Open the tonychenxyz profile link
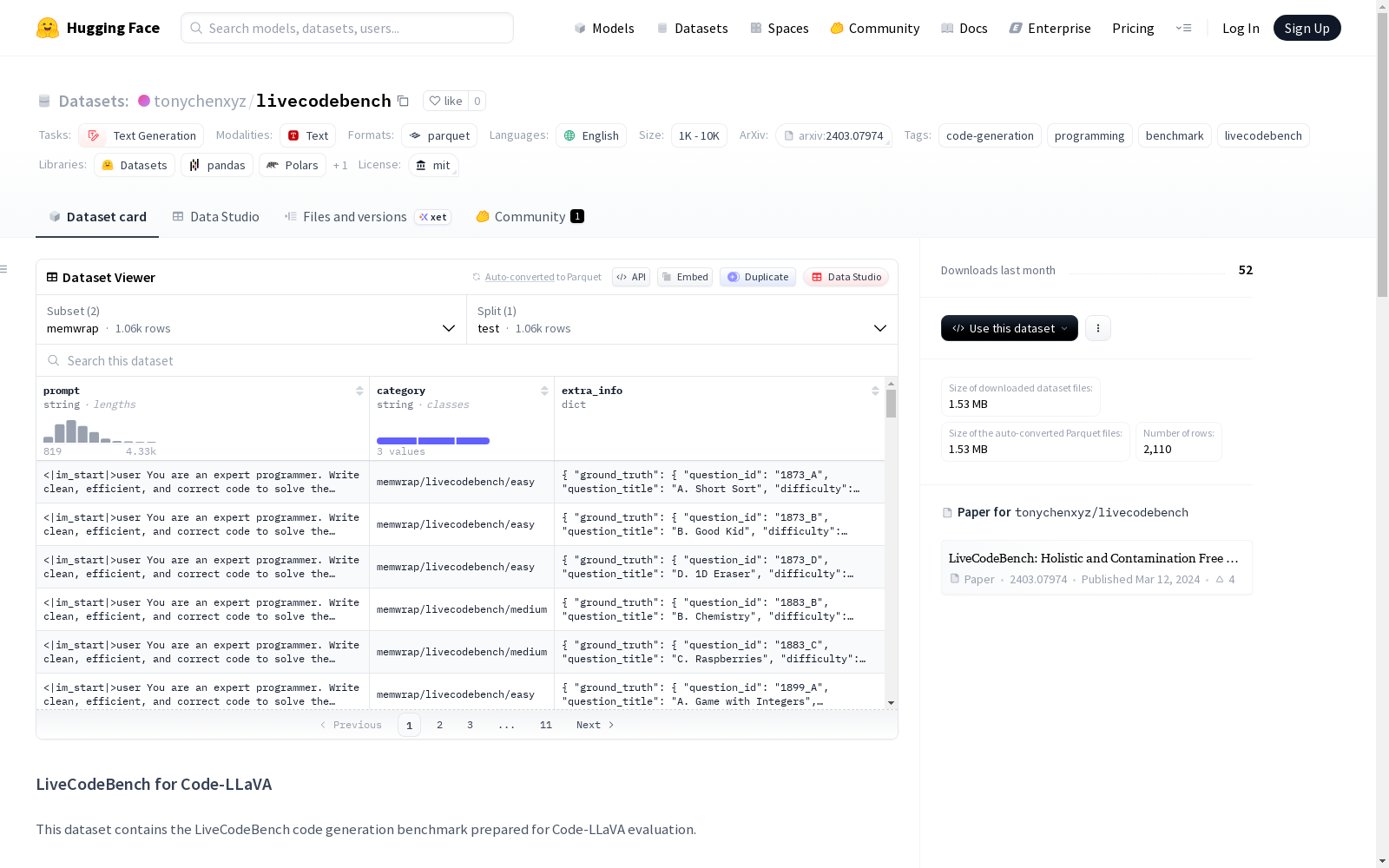Viewport: 1389px width, 868px height. coord(200,101)
